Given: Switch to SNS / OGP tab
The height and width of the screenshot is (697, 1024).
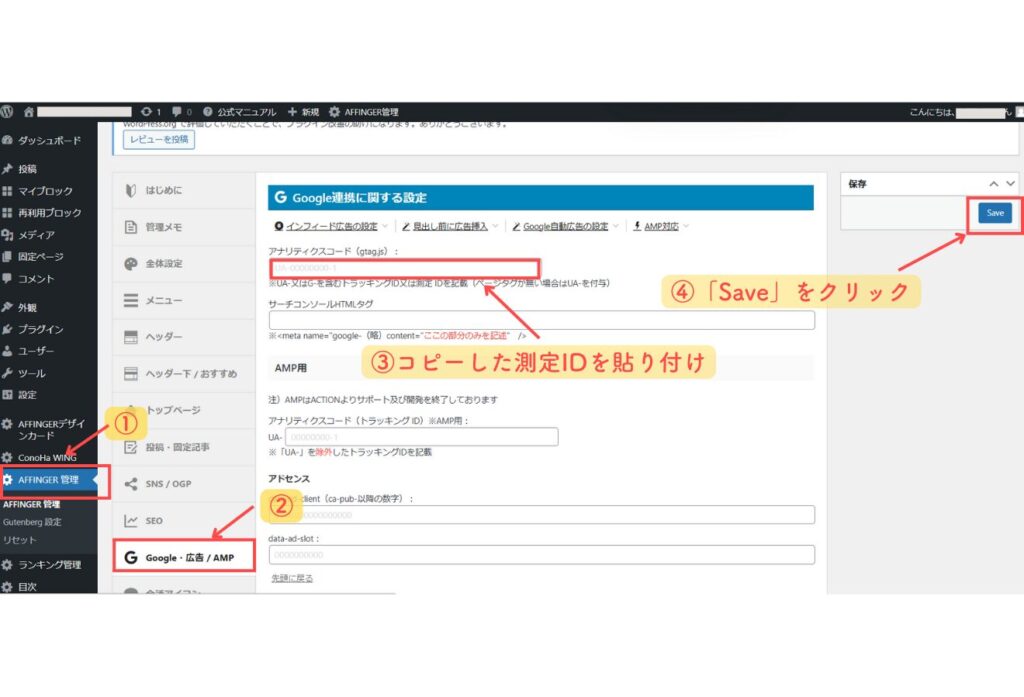Looking at the screenshot, I should coord(184,483).
